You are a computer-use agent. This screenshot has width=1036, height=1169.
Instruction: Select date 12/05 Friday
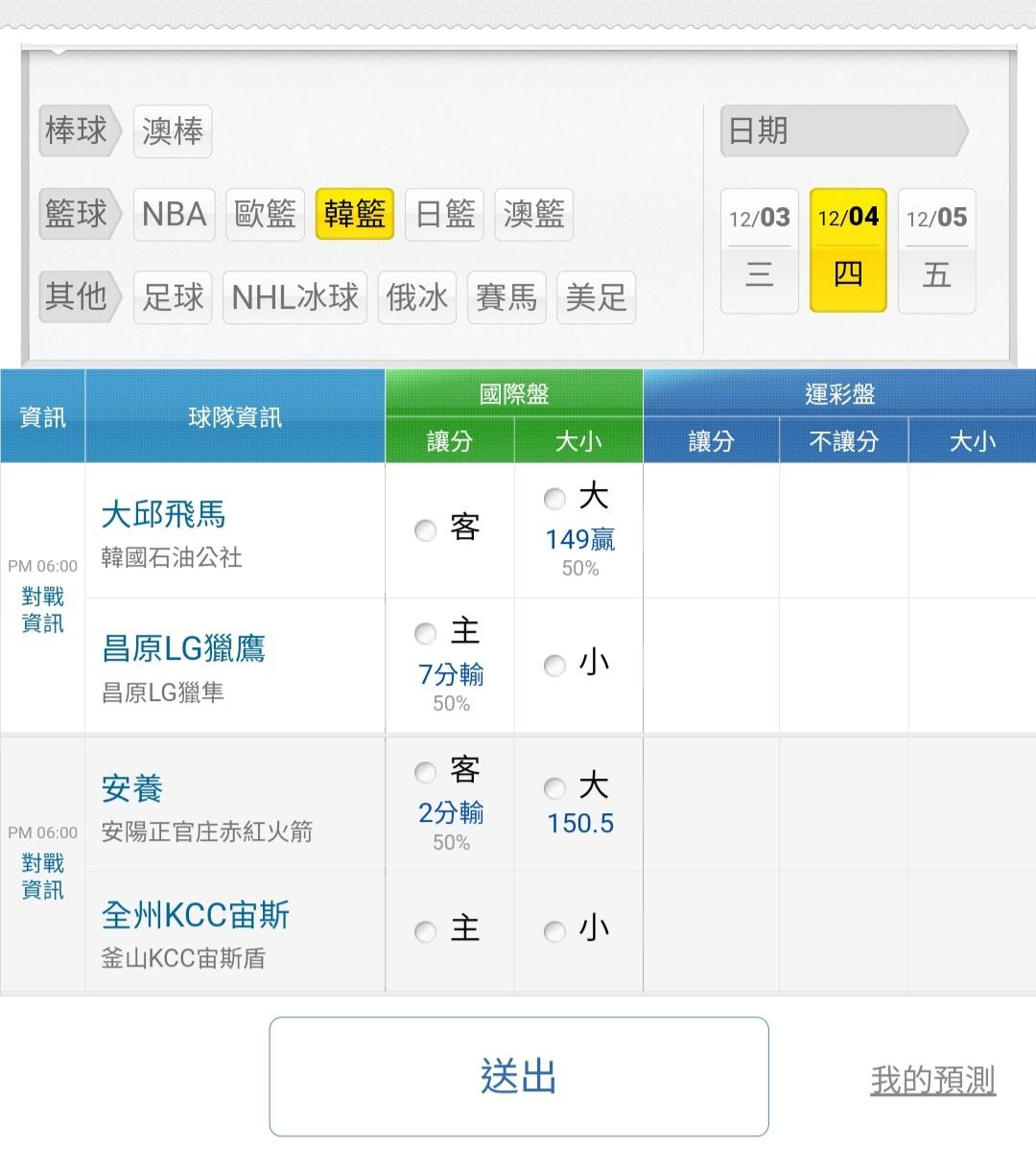936,250
